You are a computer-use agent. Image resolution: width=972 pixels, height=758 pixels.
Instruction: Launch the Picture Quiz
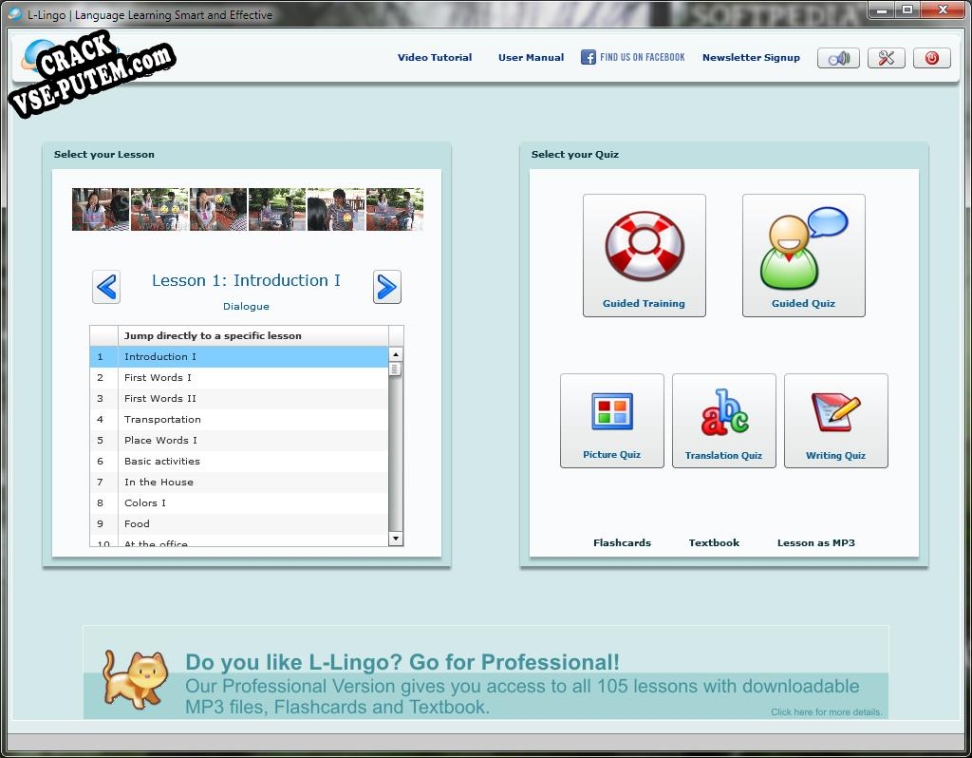(x=612, y=420)
